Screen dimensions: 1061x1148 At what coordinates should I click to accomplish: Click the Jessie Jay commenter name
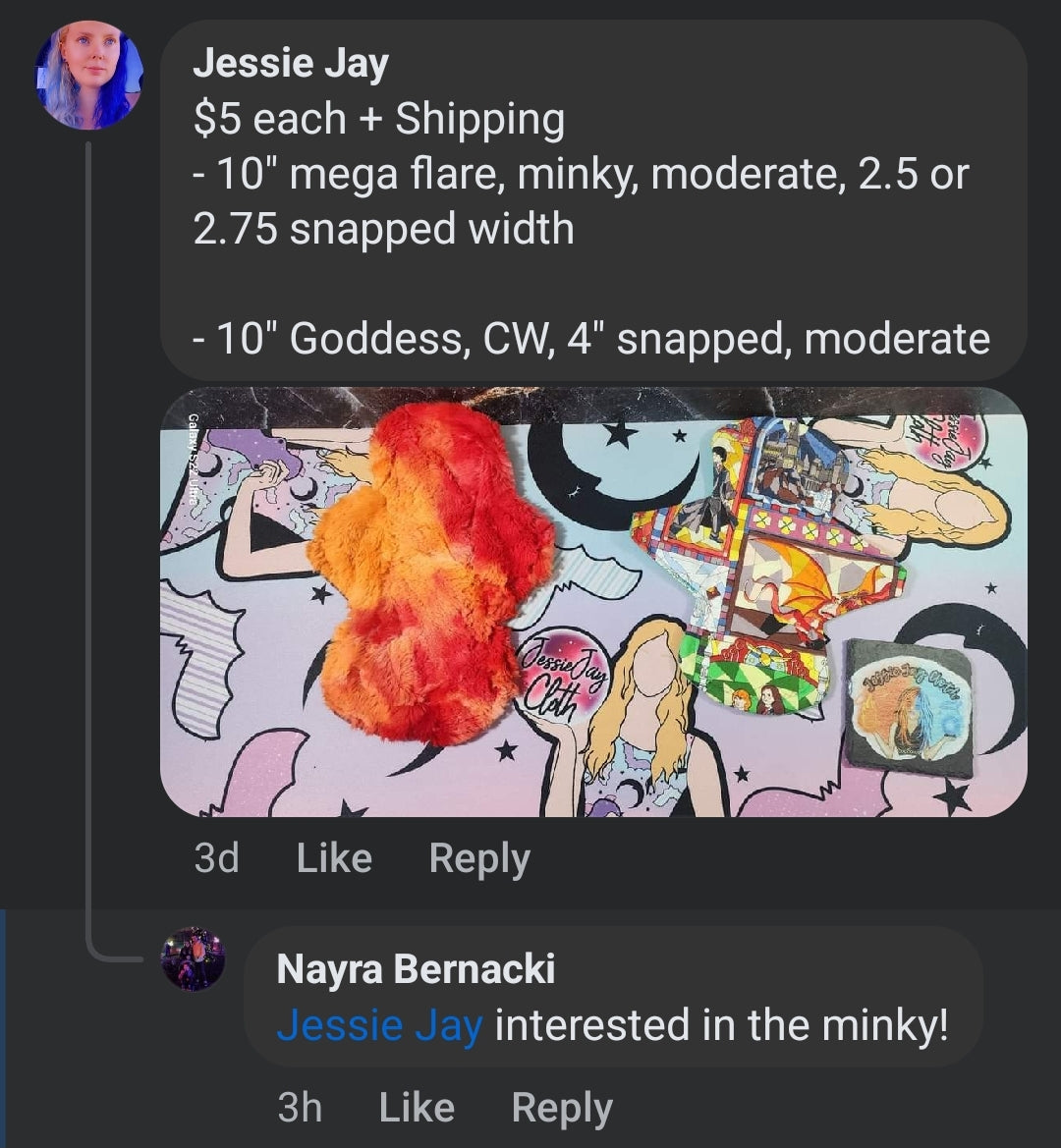(291, 64)
